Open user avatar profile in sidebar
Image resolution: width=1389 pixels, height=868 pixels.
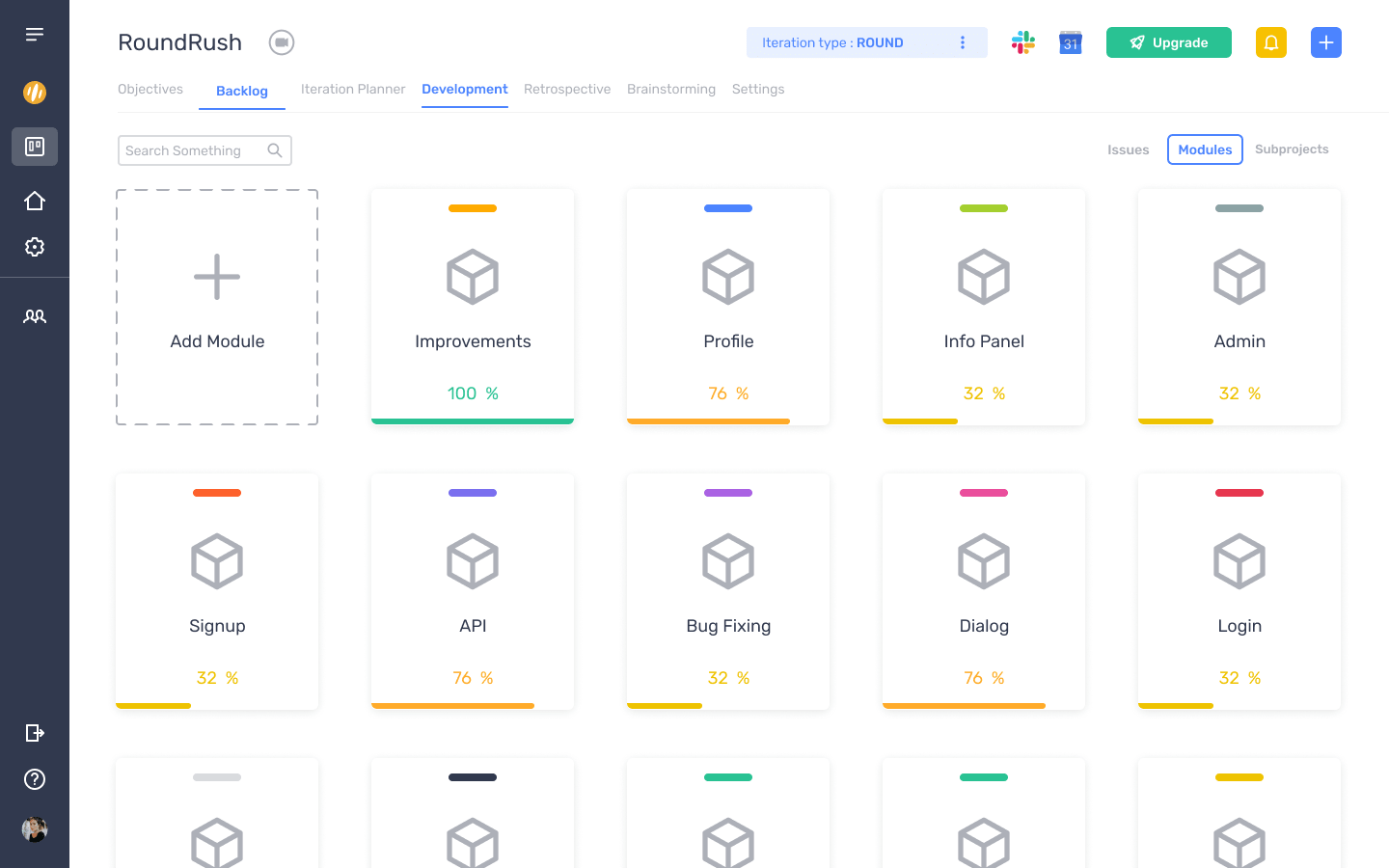(x=35, y=829)
